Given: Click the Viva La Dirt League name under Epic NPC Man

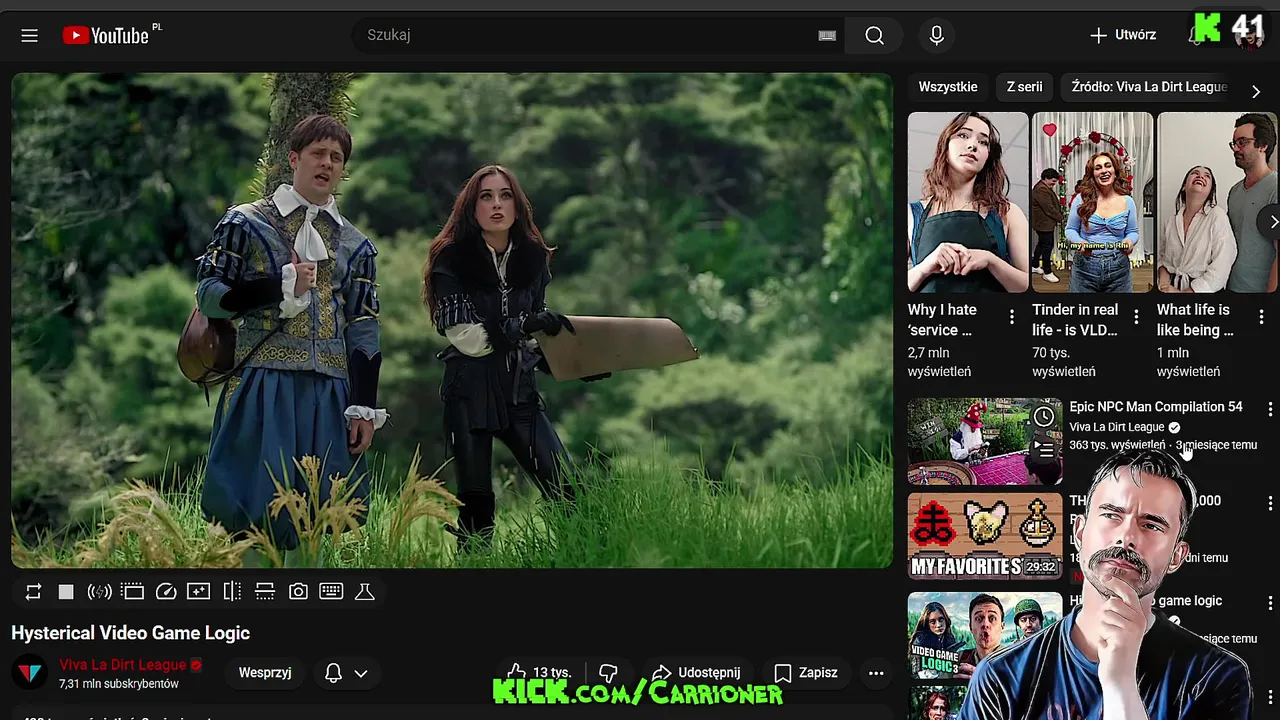Looking at the screenshot, I should (x=1117, y=427).
